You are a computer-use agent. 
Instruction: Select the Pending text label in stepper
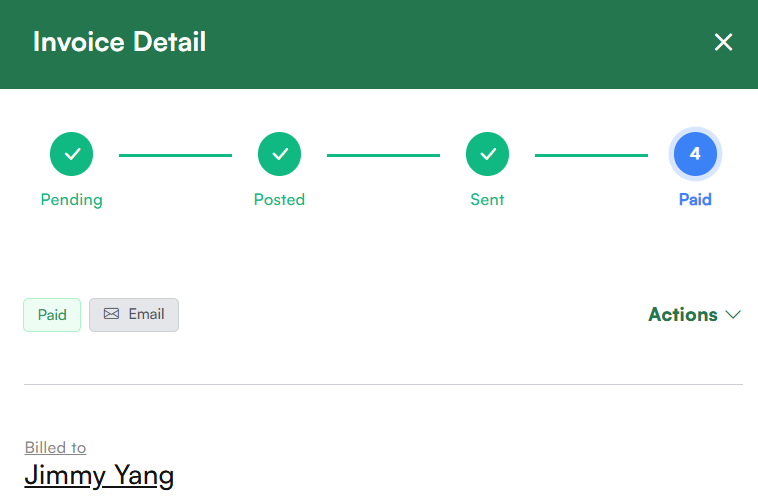coord(71,199)
